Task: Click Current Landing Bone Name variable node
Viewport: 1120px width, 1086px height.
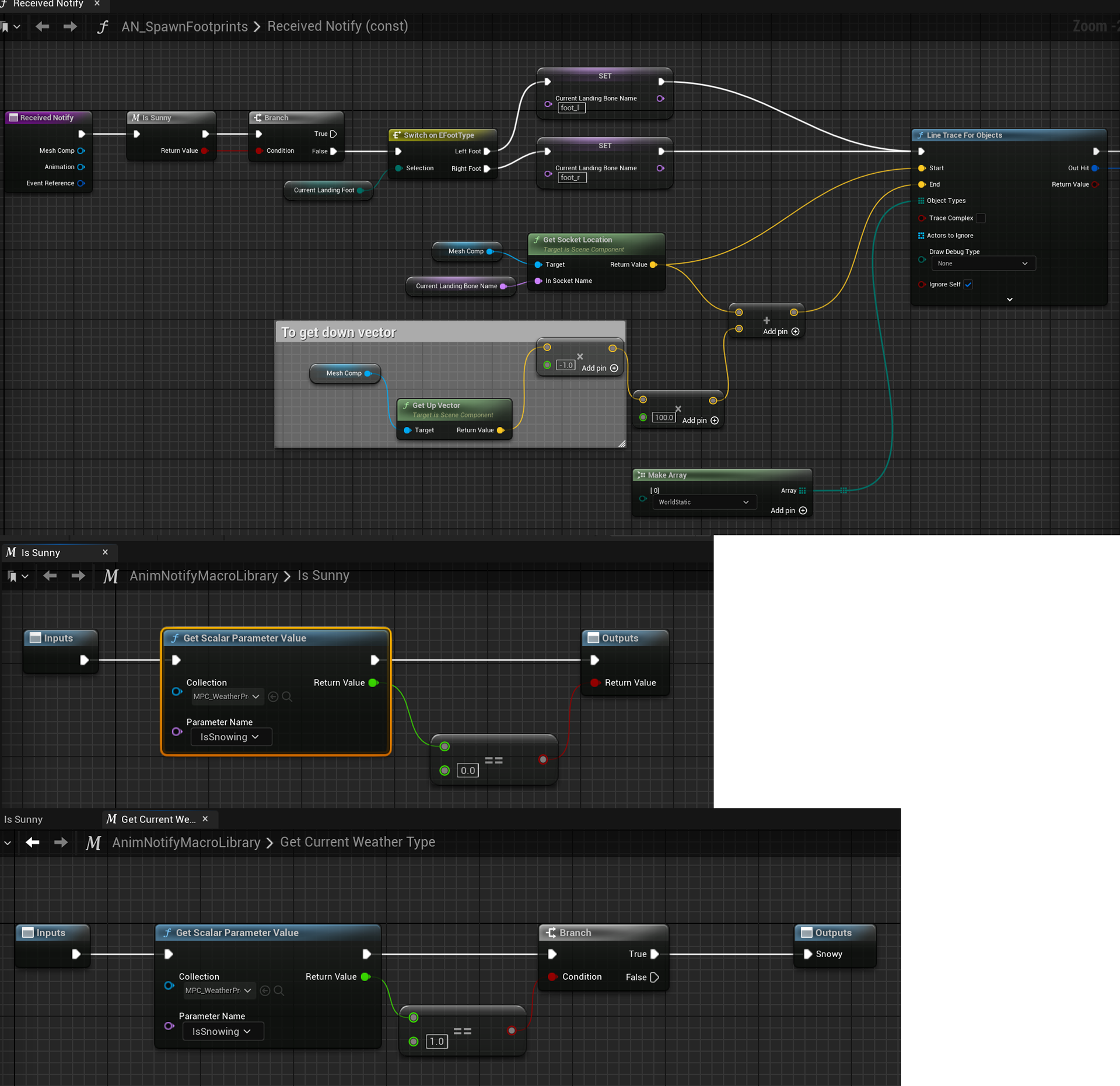Action: pos(461,286)
